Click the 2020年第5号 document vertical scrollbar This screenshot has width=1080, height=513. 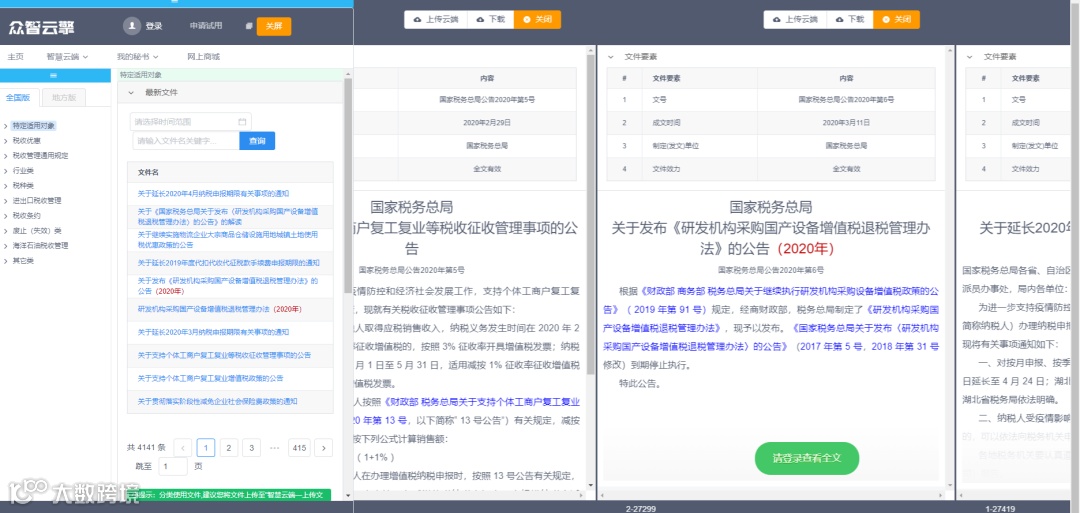(x=590, y=213)
